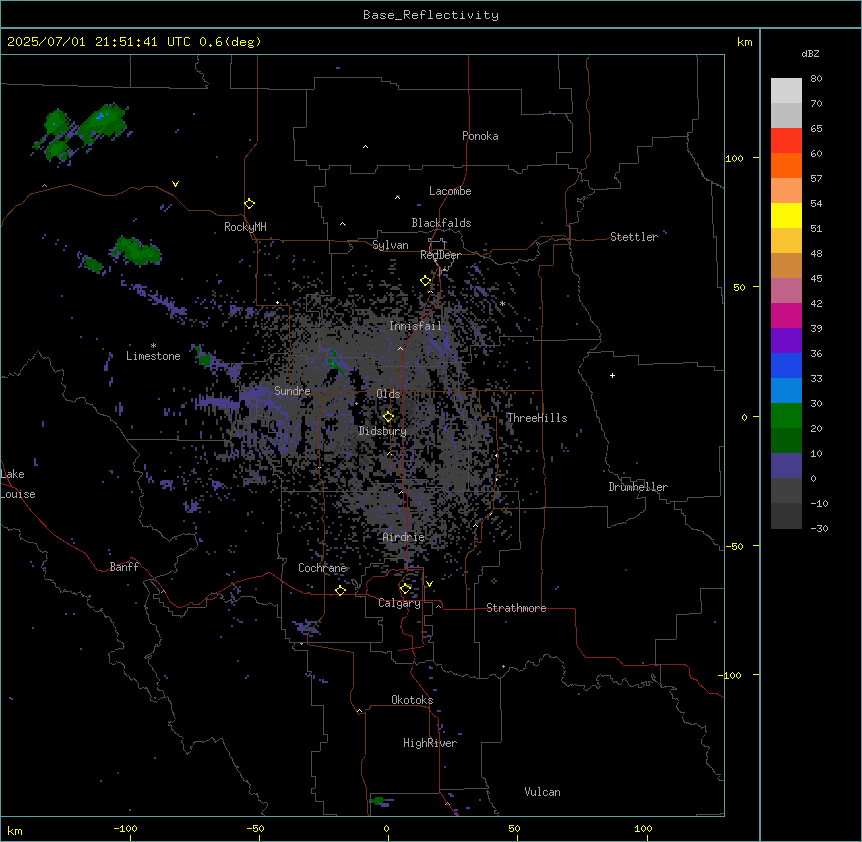Screen dimensions: 862x842
Task: Select the Lacombe city label
Action: tap(450, 191)
